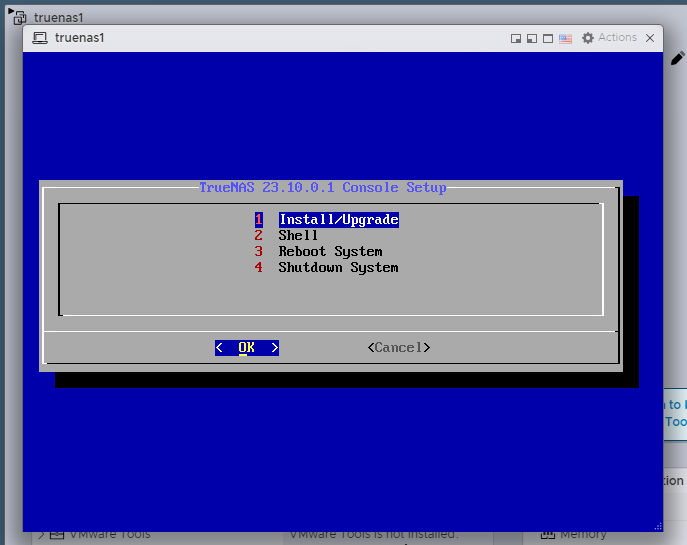
Task: Click the monitor icon in console title bar
Action: (x=40, y=38)
